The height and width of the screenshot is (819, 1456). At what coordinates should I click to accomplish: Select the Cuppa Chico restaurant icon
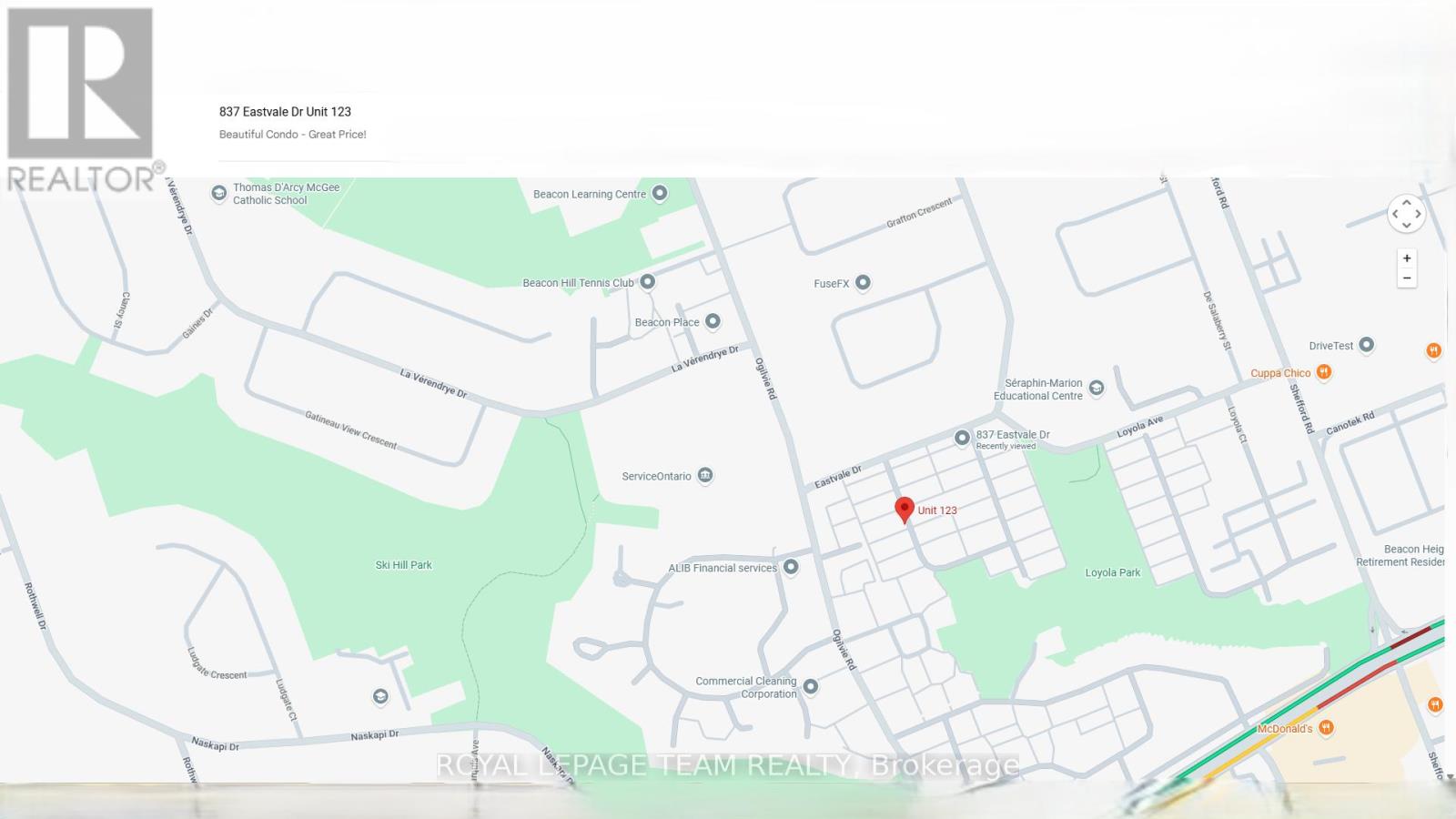[1324, 372]
